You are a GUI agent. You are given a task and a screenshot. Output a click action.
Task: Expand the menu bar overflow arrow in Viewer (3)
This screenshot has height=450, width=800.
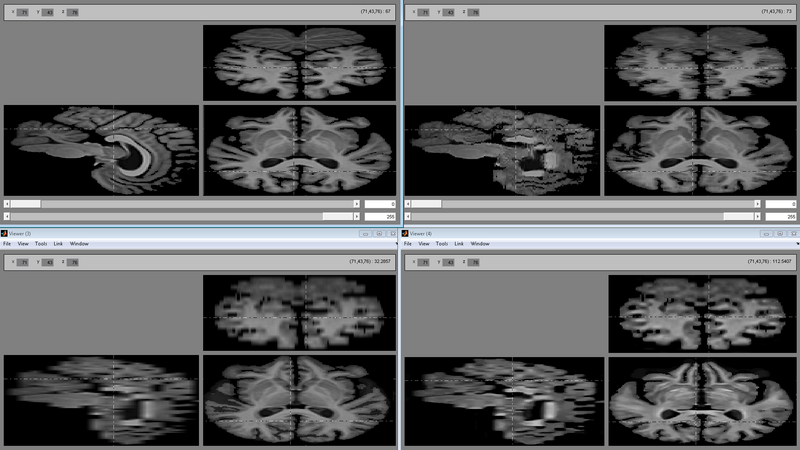click(396, 244)
